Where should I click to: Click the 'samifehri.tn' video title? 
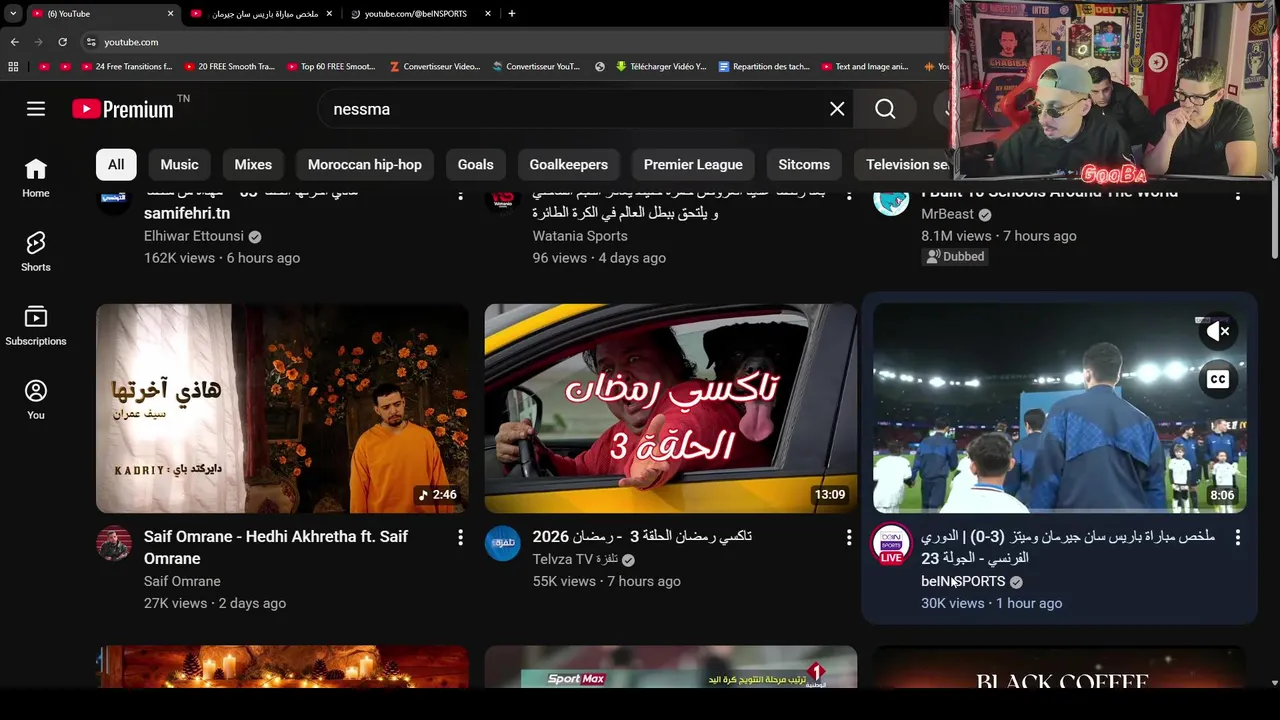tap(187, 213)
